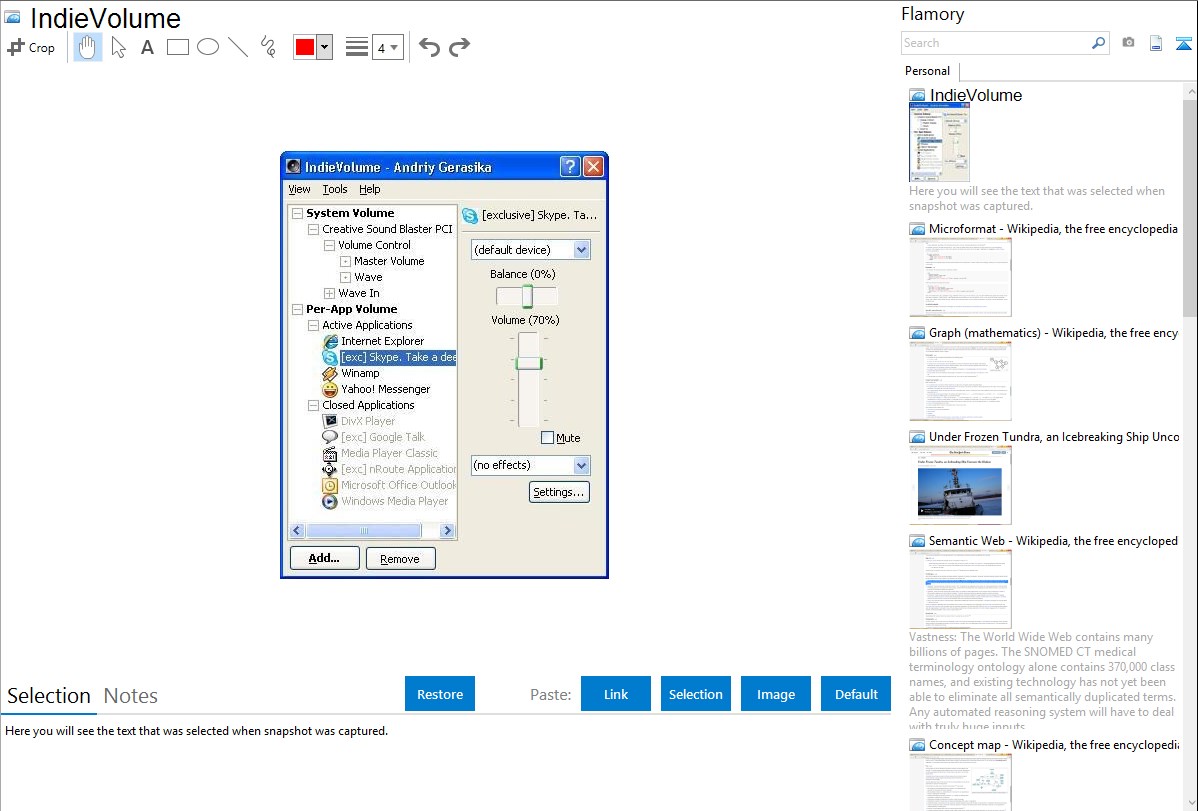Click the tree's right scroll arrow

click(x=448, y=530)
